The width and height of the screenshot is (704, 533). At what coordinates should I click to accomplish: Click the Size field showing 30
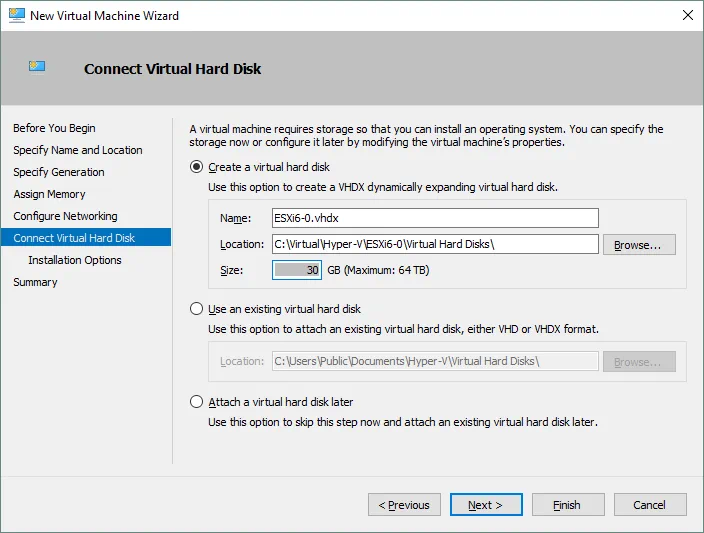click(x=297, y=270)
